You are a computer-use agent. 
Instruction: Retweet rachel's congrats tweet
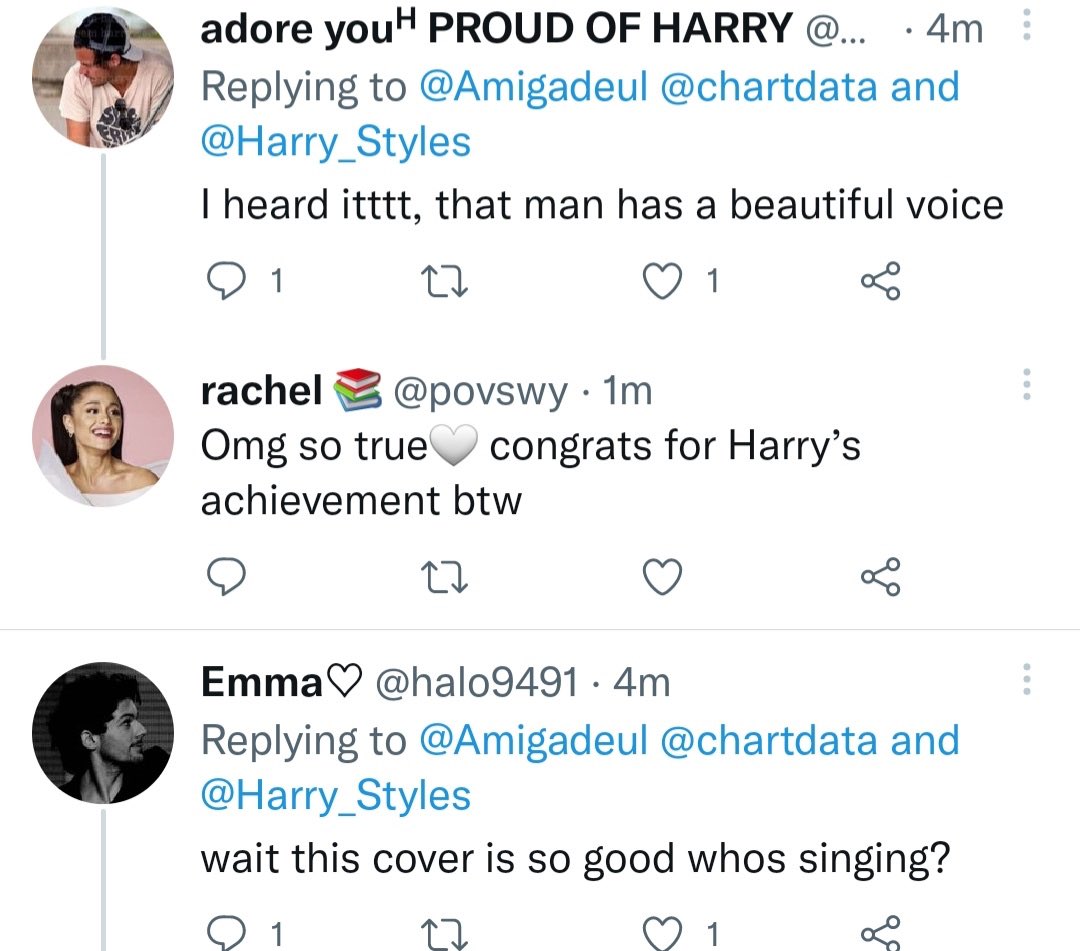[x=446, y=576]
